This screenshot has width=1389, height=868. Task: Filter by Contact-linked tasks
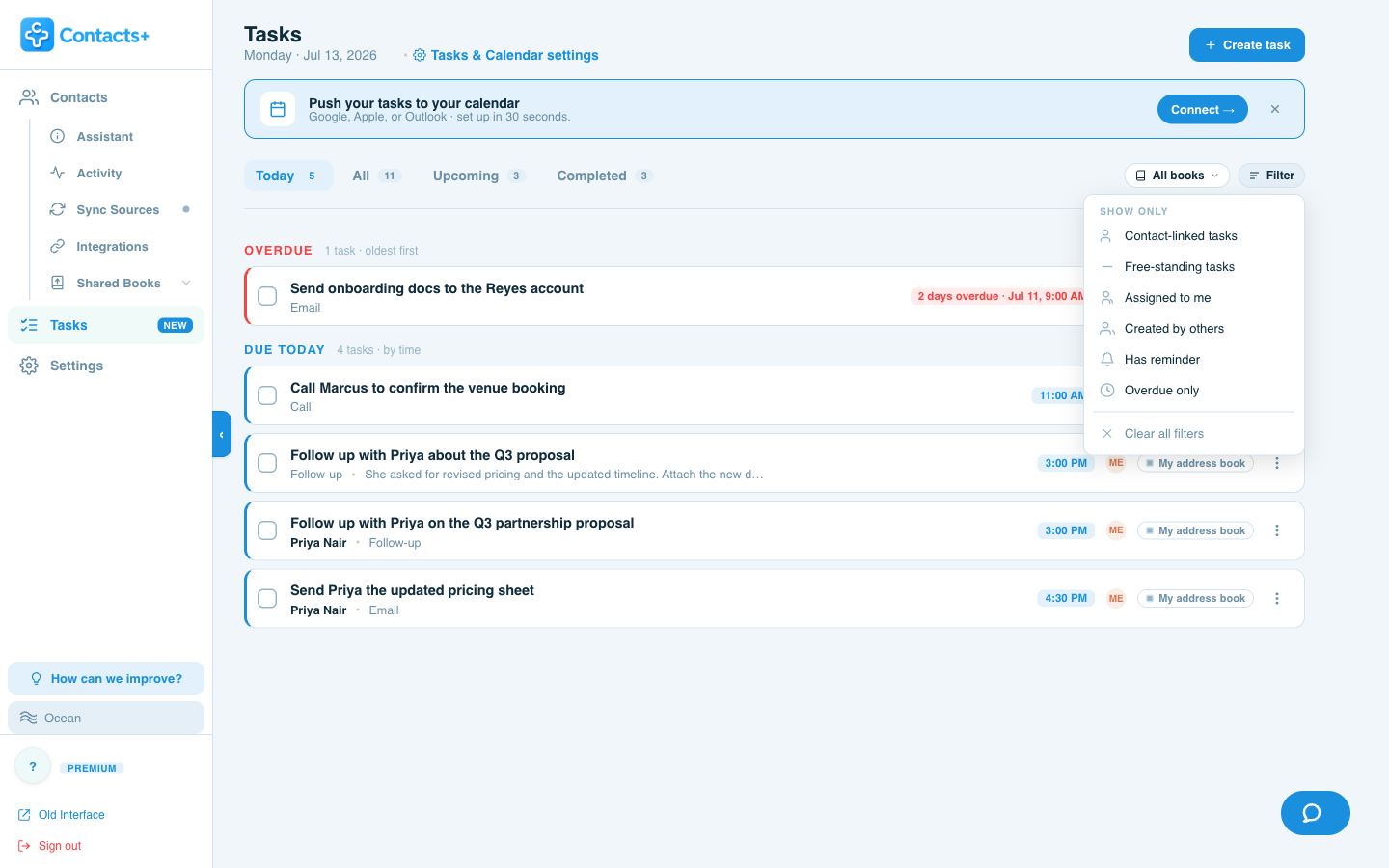click(1194, 236)
